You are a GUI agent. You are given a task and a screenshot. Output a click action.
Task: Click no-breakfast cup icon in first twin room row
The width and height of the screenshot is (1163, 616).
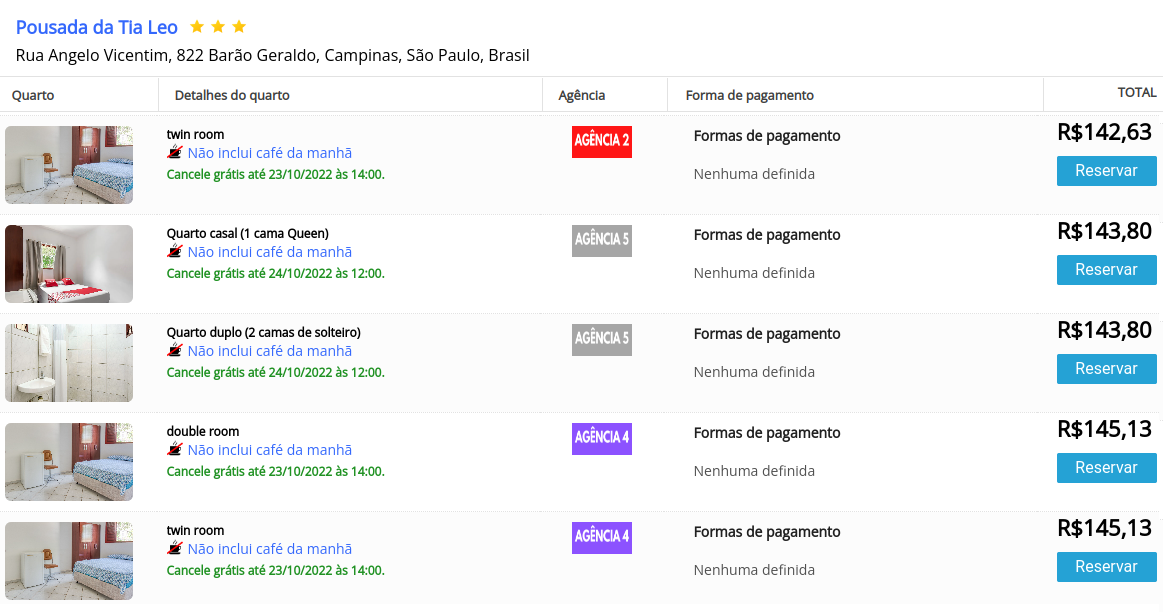175,152
